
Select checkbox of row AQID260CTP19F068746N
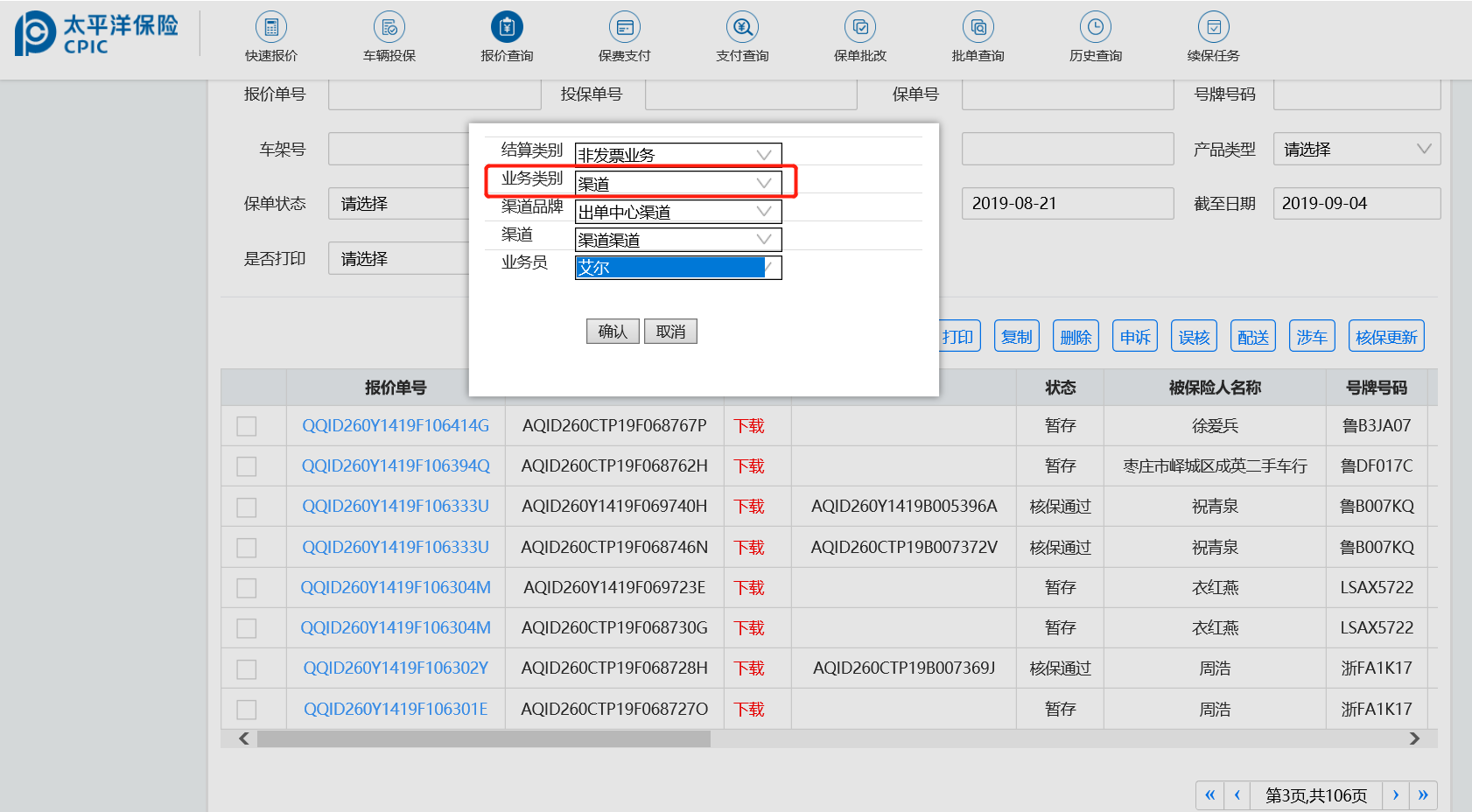tap(247, 548)
